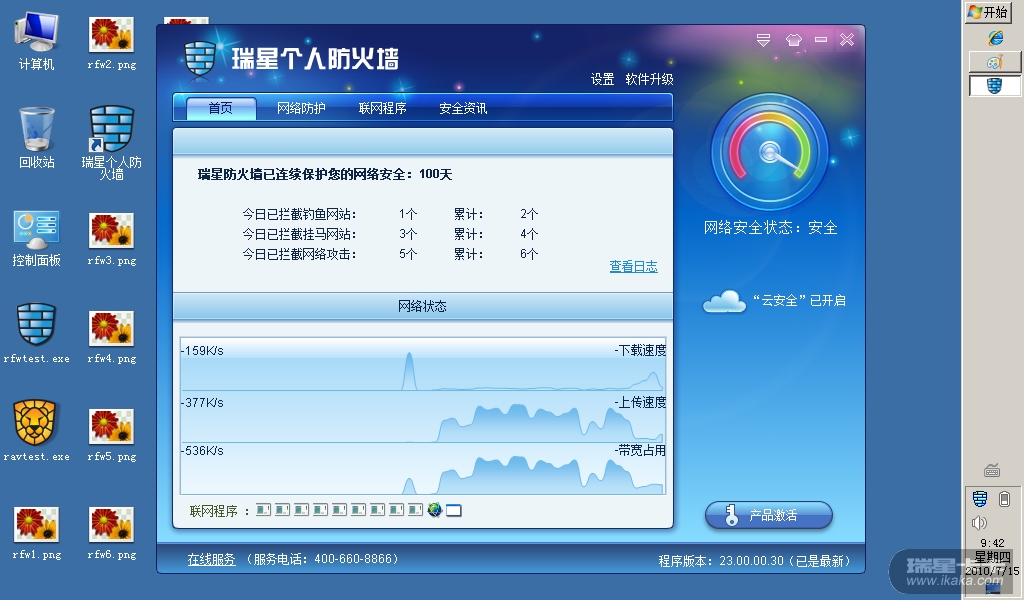Click the network security gauge dial
Viewport: 1024px width, 600px height.
click(x=770, y=152)
